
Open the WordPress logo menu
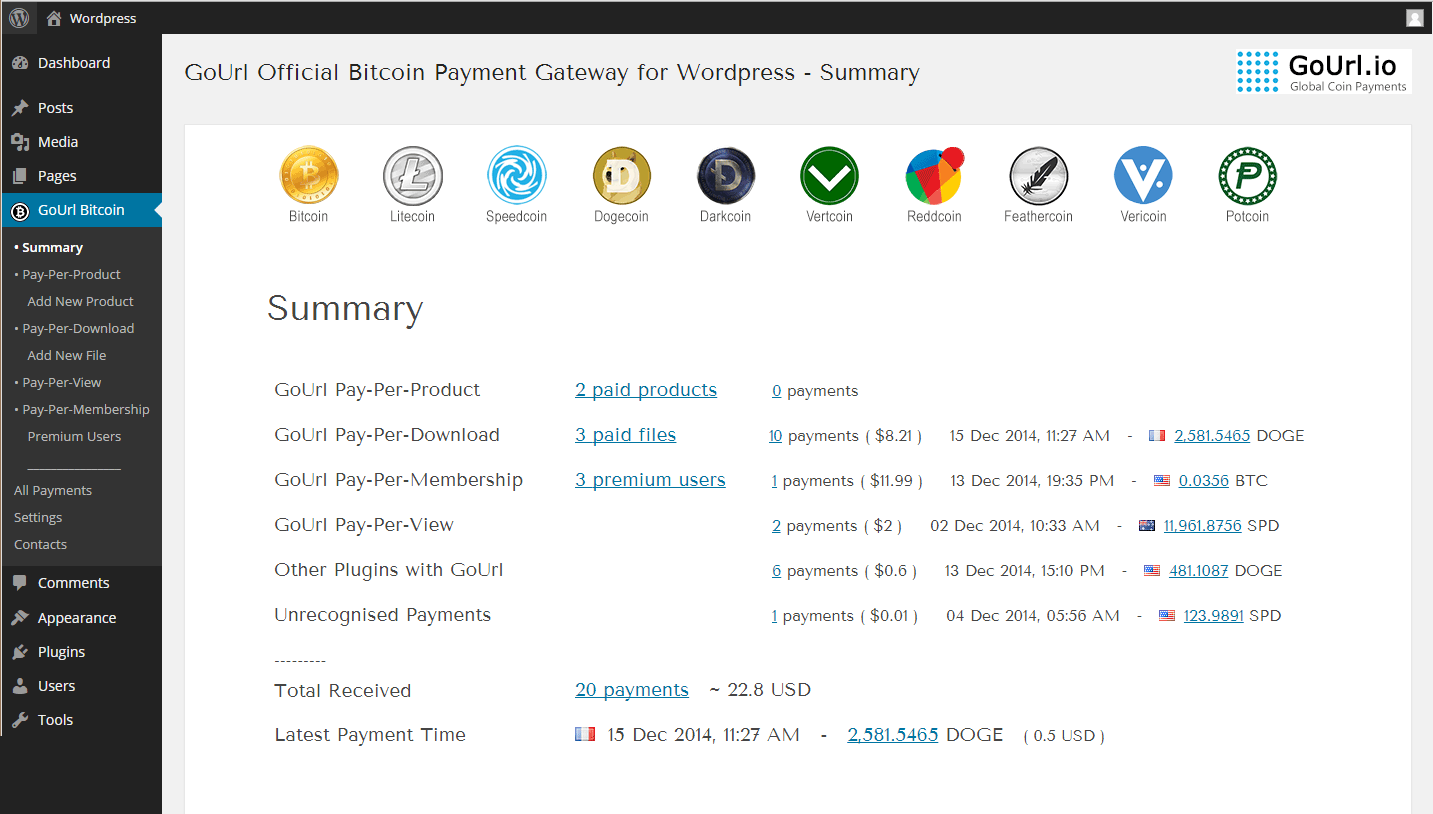click(x=19, y=17)
